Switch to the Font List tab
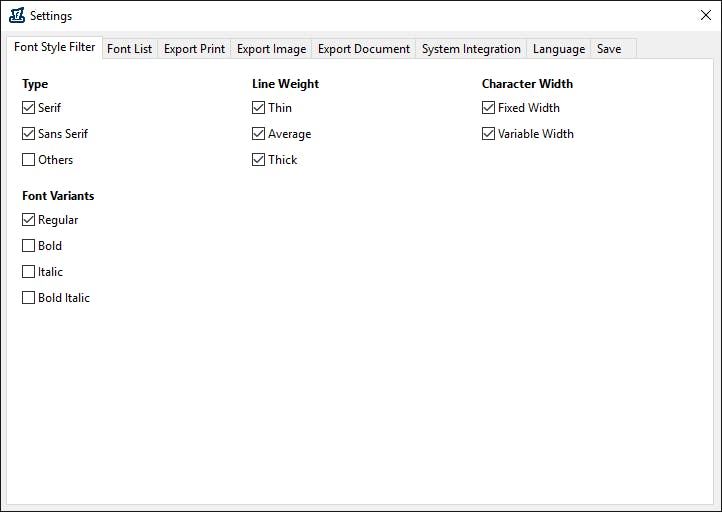Viewport: 722px width, 512px height. coord(129,49)
